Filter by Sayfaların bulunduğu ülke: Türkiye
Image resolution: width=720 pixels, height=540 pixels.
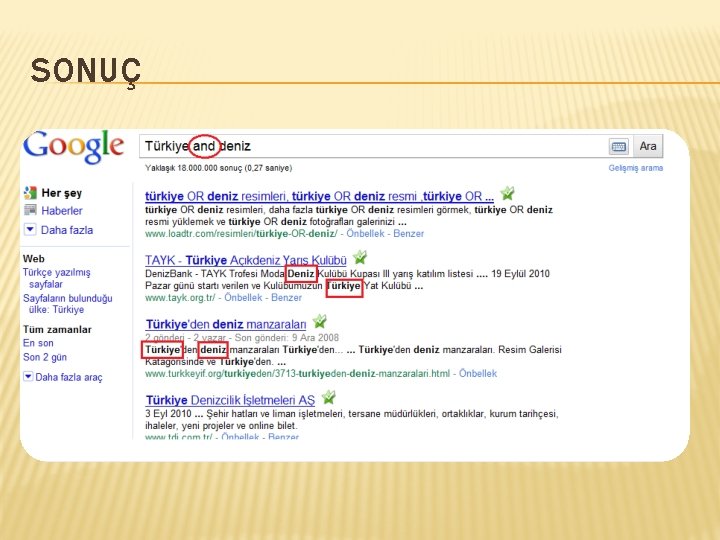pos(68,304)
